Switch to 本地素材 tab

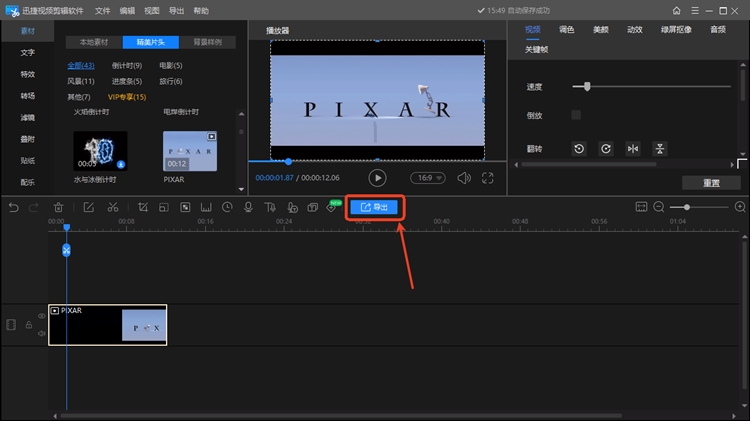[94, 42]
